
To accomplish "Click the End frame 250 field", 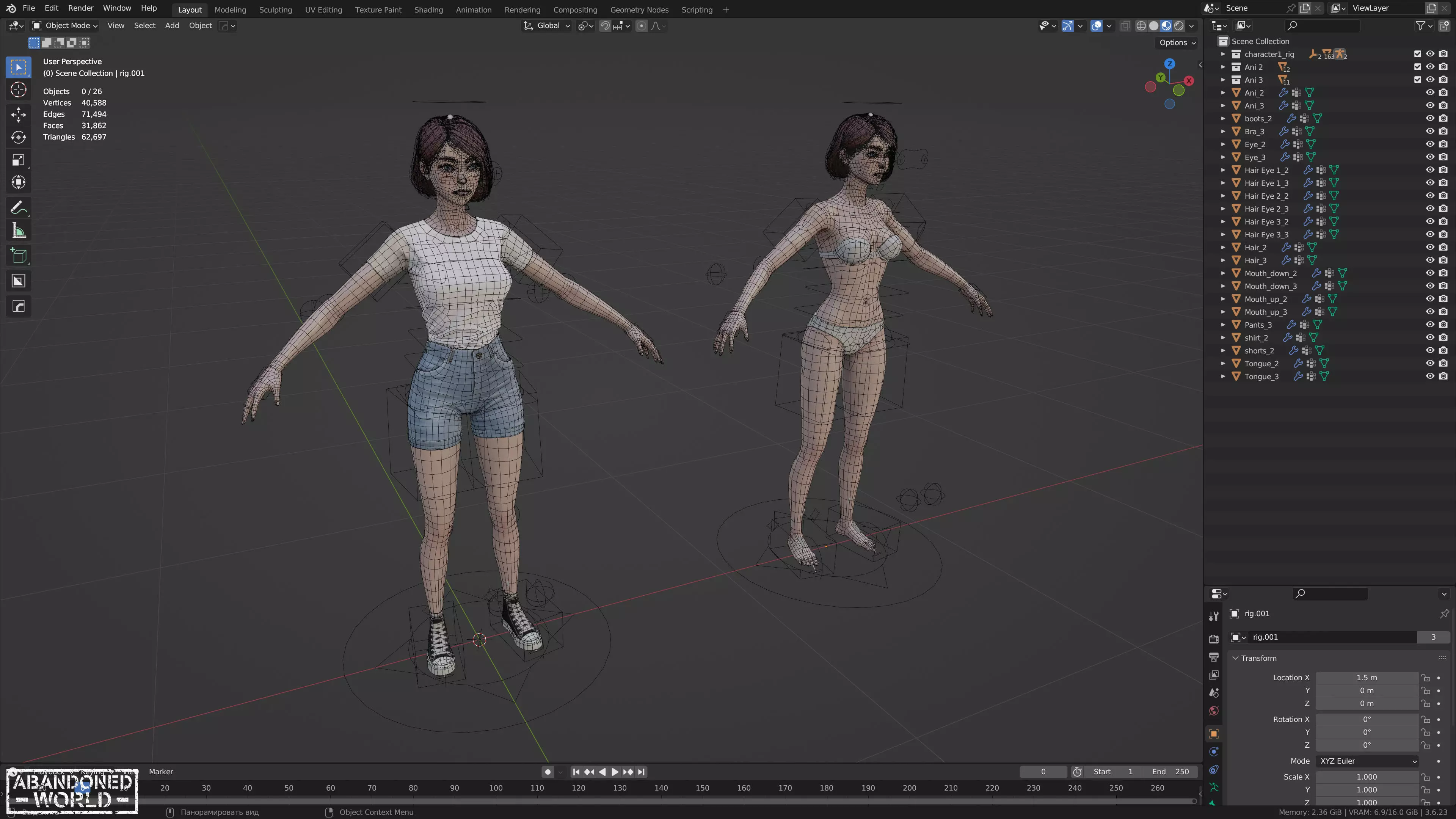I will click(x=1170, y=772).
